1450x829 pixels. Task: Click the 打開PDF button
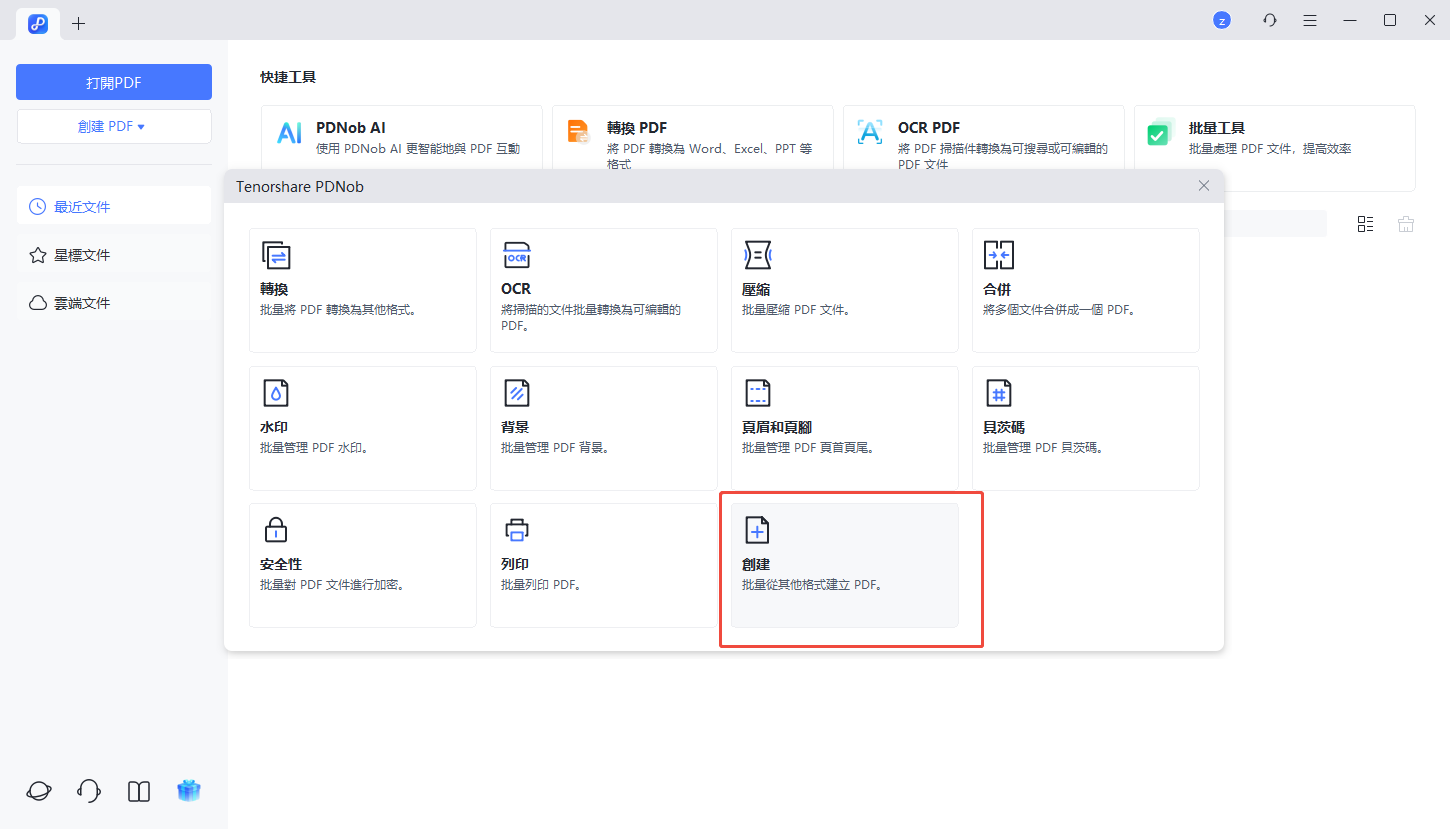(114, 82)
